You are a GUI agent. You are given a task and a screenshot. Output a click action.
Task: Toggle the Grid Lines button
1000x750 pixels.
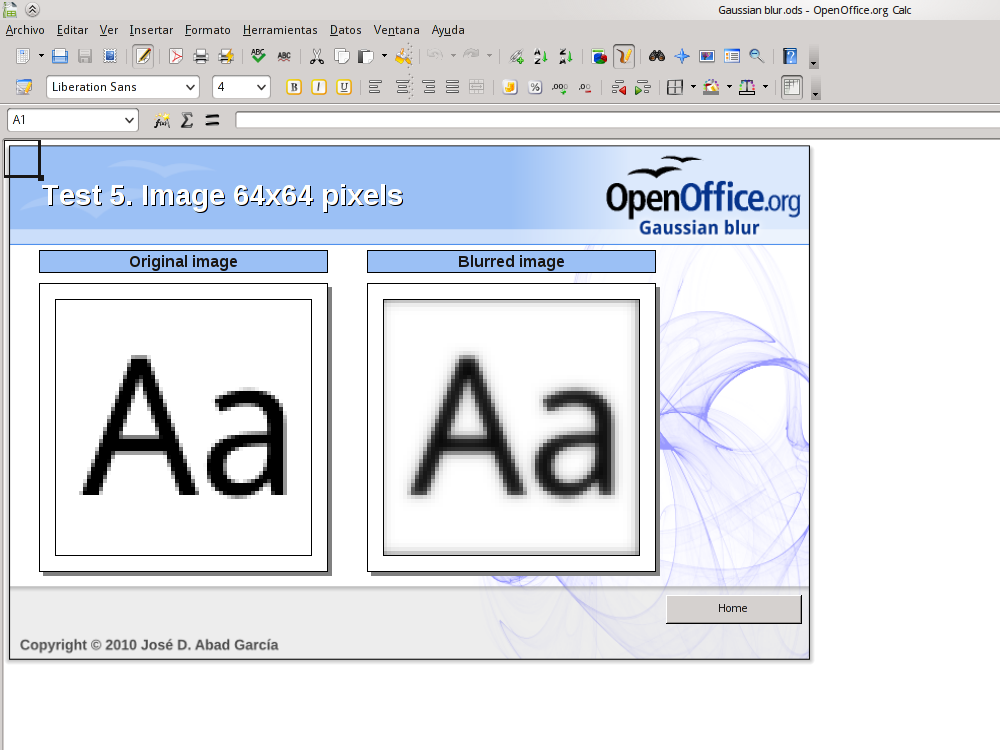(791, 87)
